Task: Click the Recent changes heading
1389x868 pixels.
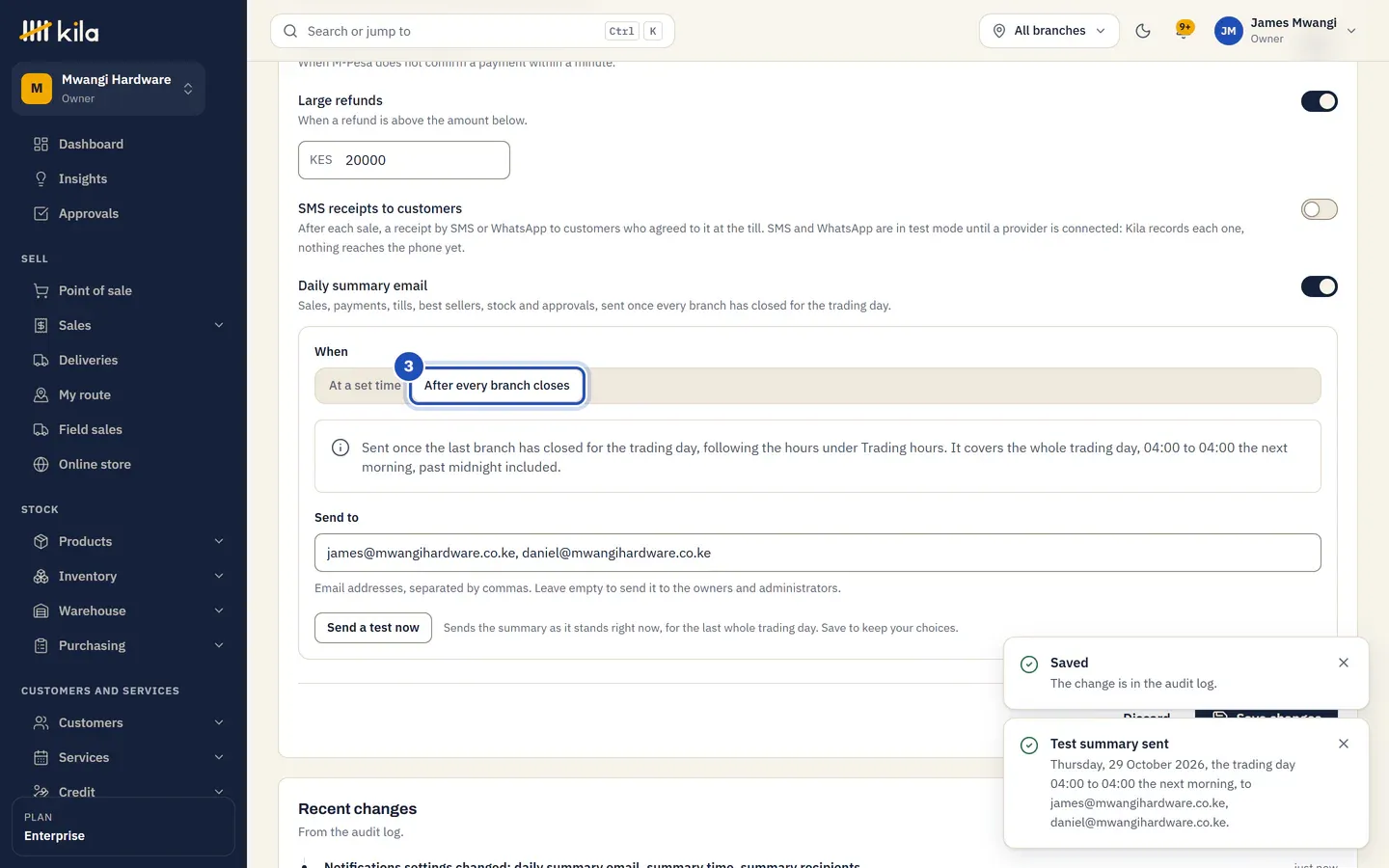Action: pos(357,809)
